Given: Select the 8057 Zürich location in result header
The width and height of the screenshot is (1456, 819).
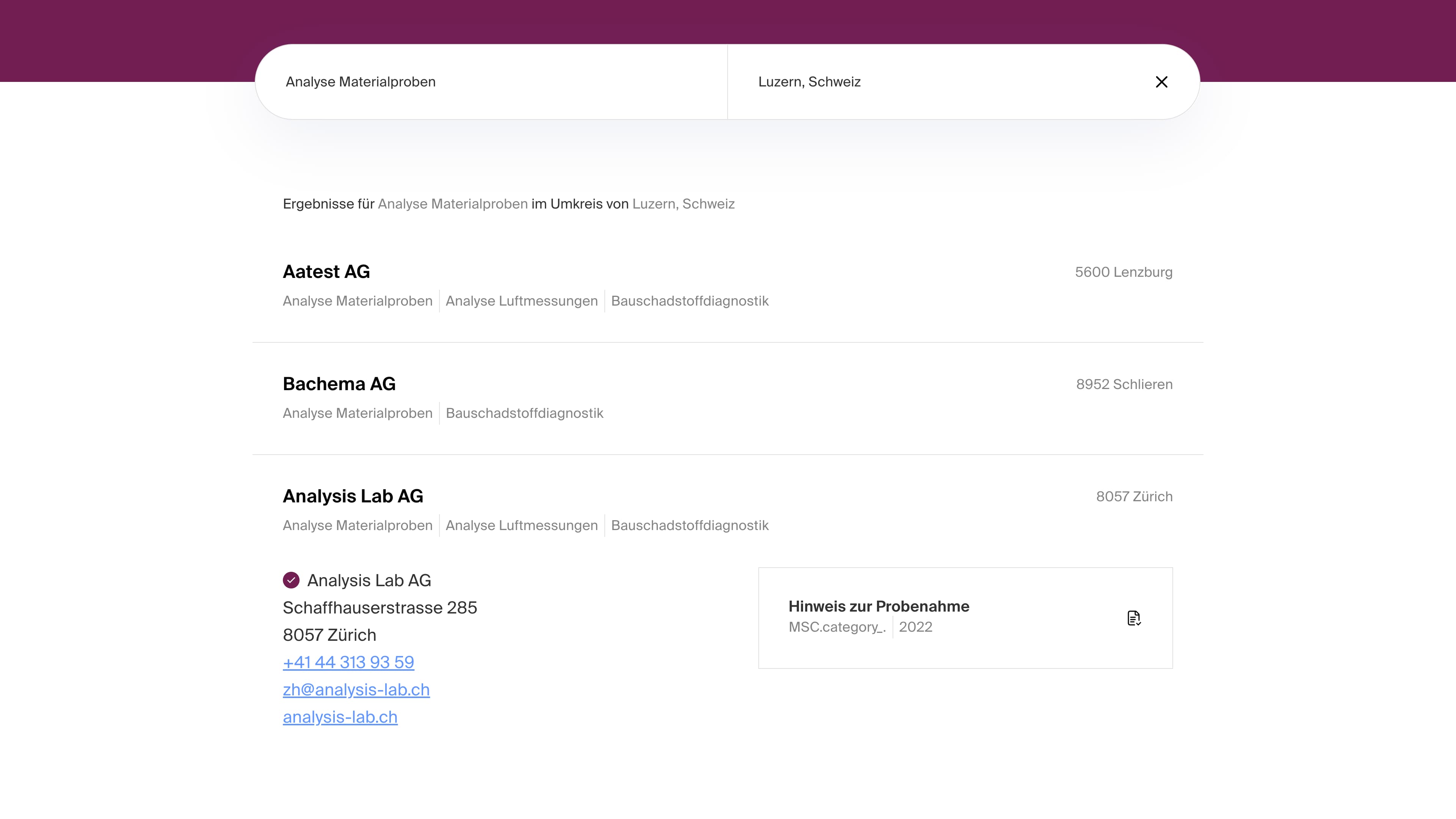Looking at the screenshot, I should 1134,496.
